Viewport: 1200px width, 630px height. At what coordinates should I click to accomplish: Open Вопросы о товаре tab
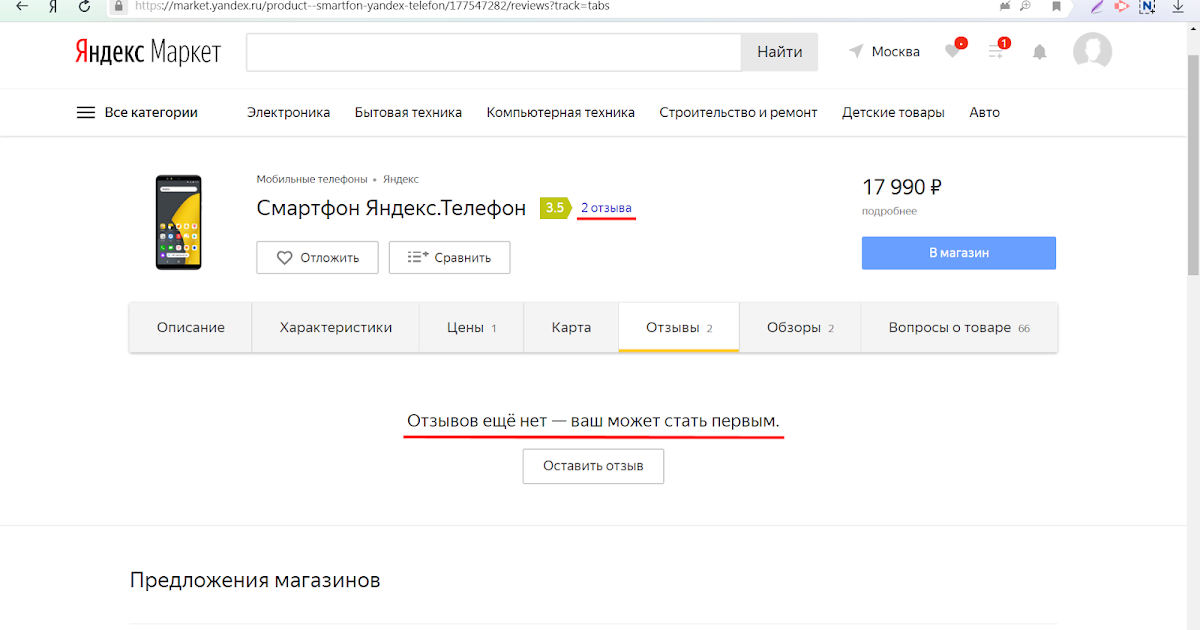click(959, 327)
